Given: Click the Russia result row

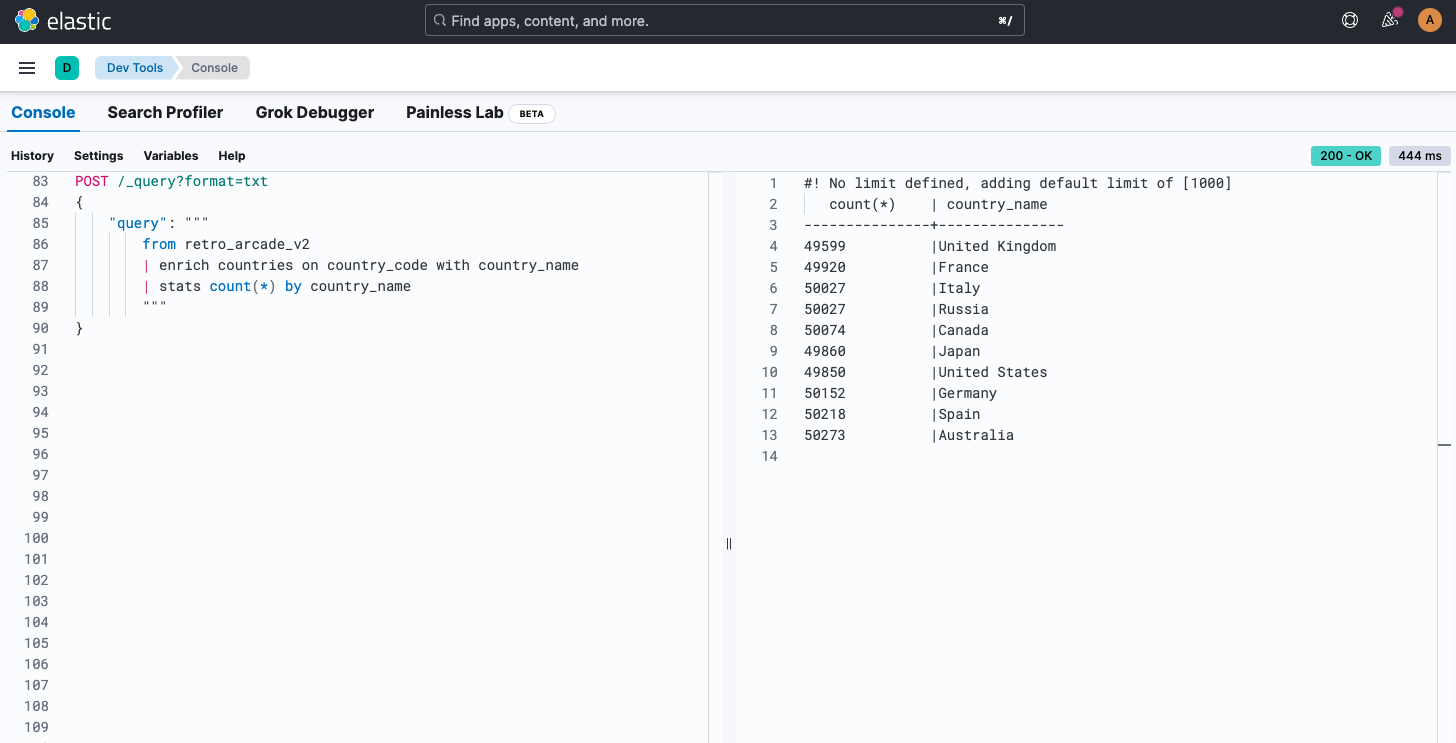Looking at the screenshot, I should click(x=896, y=309).
